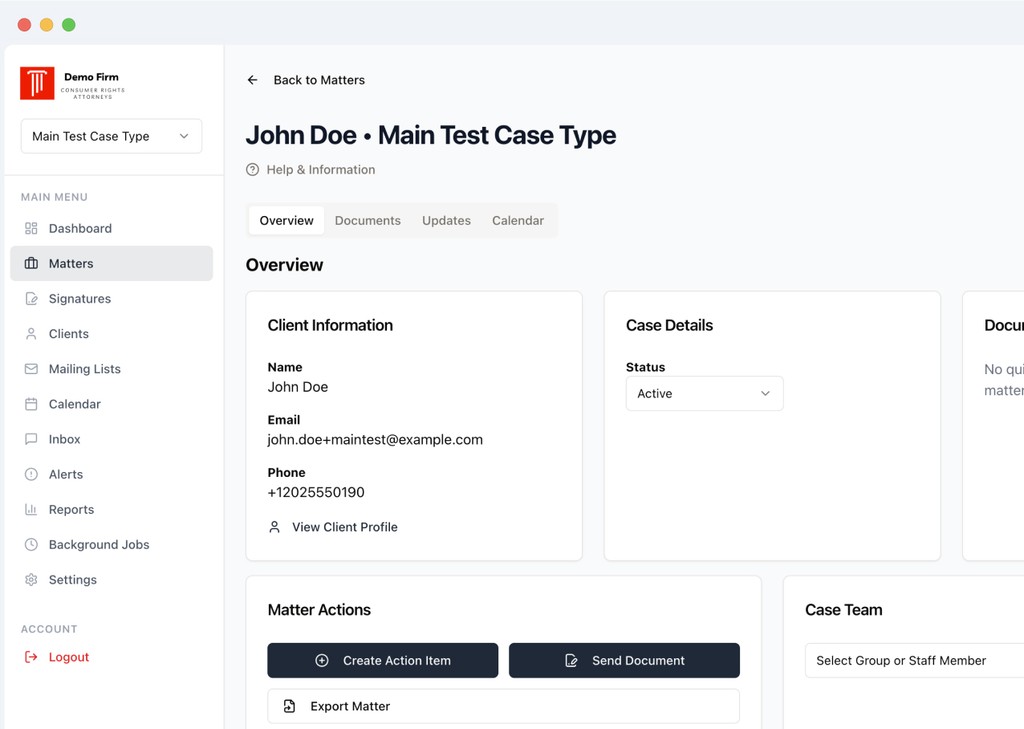Switch to the Documents tab

point(368,221)
